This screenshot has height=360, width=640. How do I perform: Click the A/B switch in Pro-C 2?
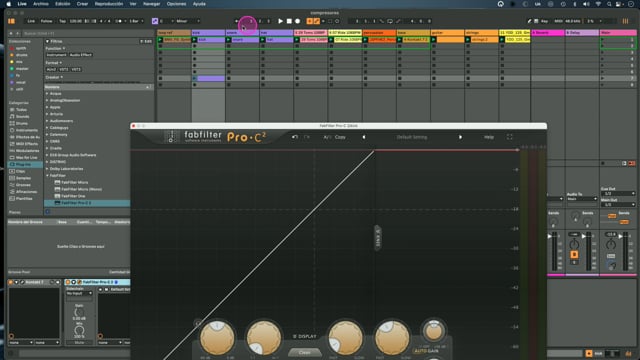click(x=327, y=137)
